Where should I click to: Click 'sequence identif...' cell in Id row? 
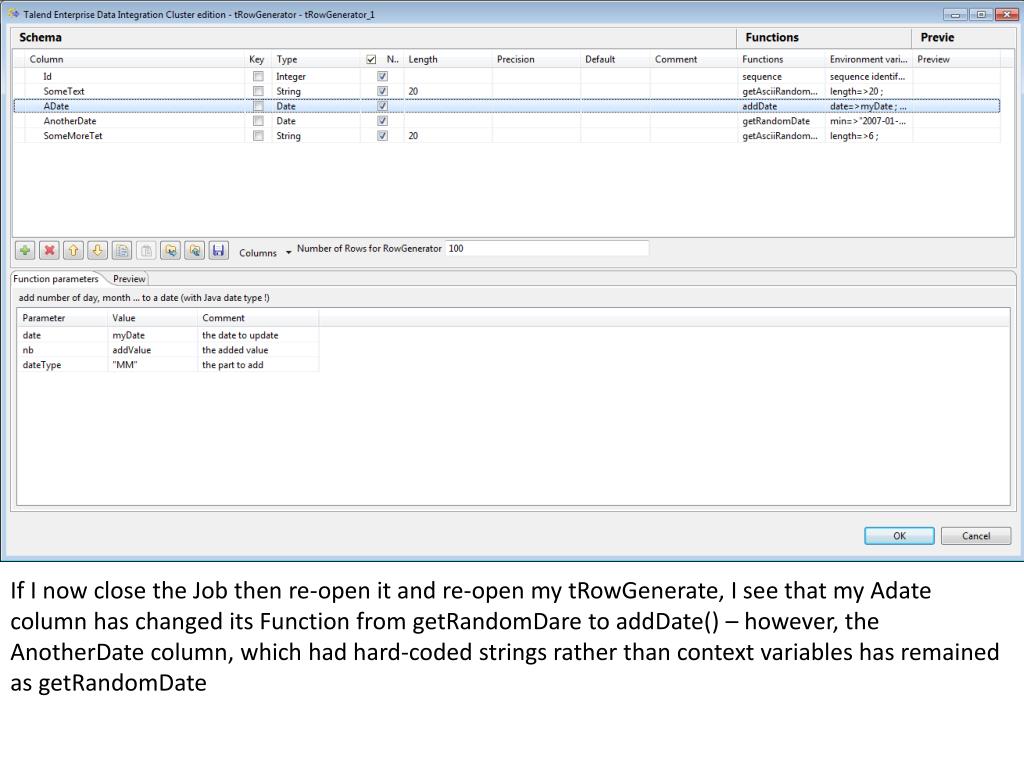point(867,76)
